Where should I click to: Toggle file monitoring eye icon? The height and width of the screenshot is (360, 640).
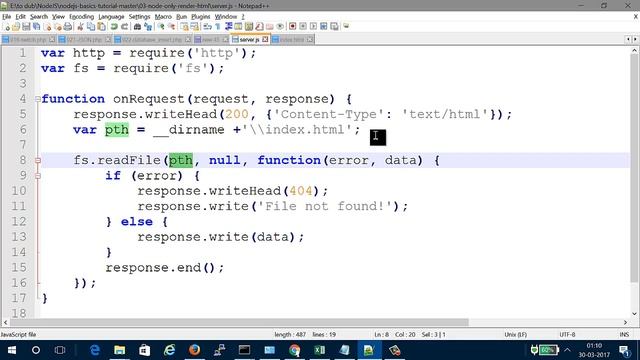click(281, 27)
